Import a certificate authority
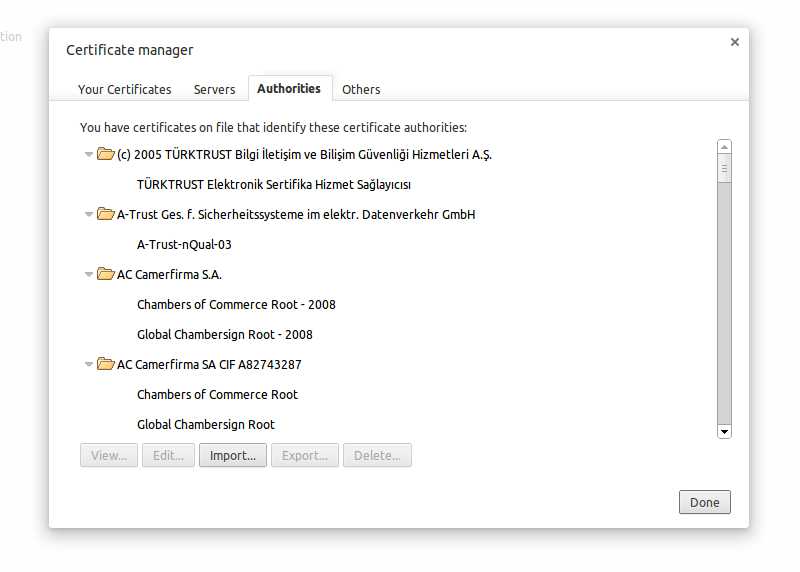Image resolution: width=800 pixels, height=572 pixels. (233, 455)
